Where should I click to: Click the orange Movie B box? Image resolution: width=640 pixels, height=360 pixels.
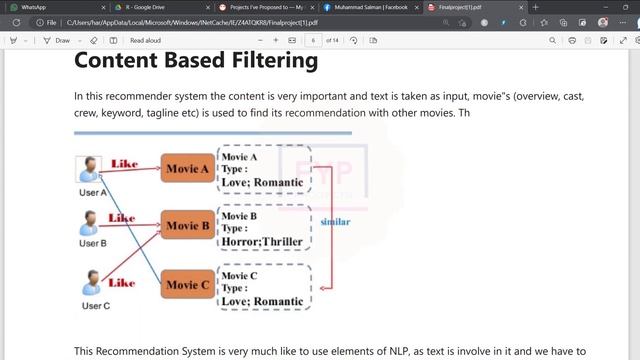(188, 225)
